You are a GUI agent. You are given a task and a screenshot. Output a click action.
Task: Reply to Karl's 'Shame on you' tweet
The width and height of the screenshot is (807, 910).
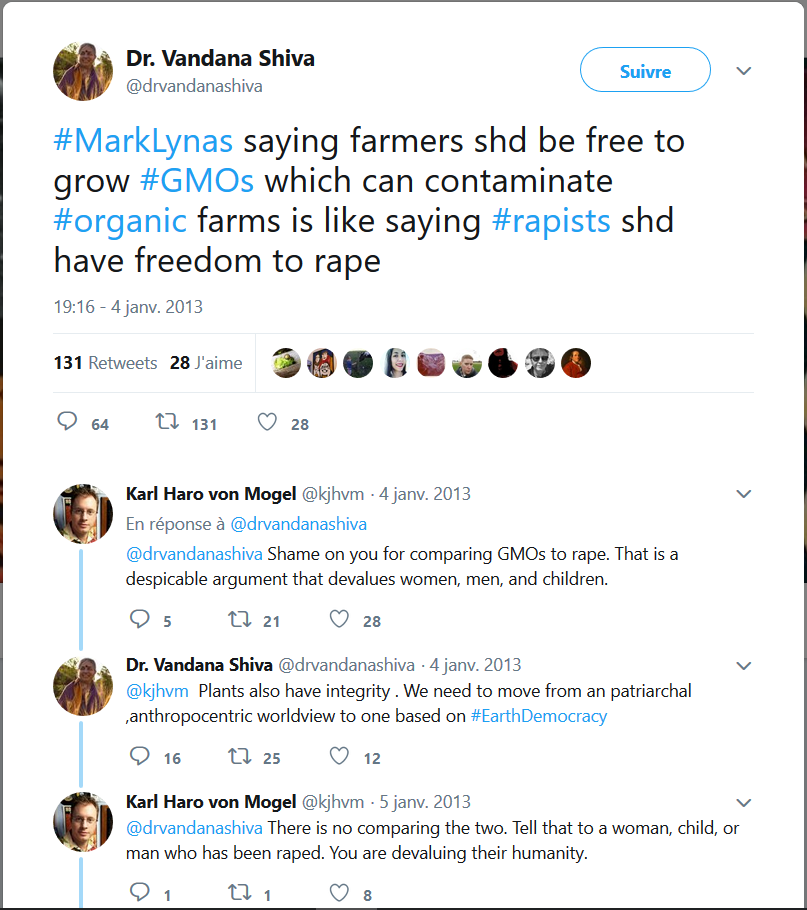140,620
